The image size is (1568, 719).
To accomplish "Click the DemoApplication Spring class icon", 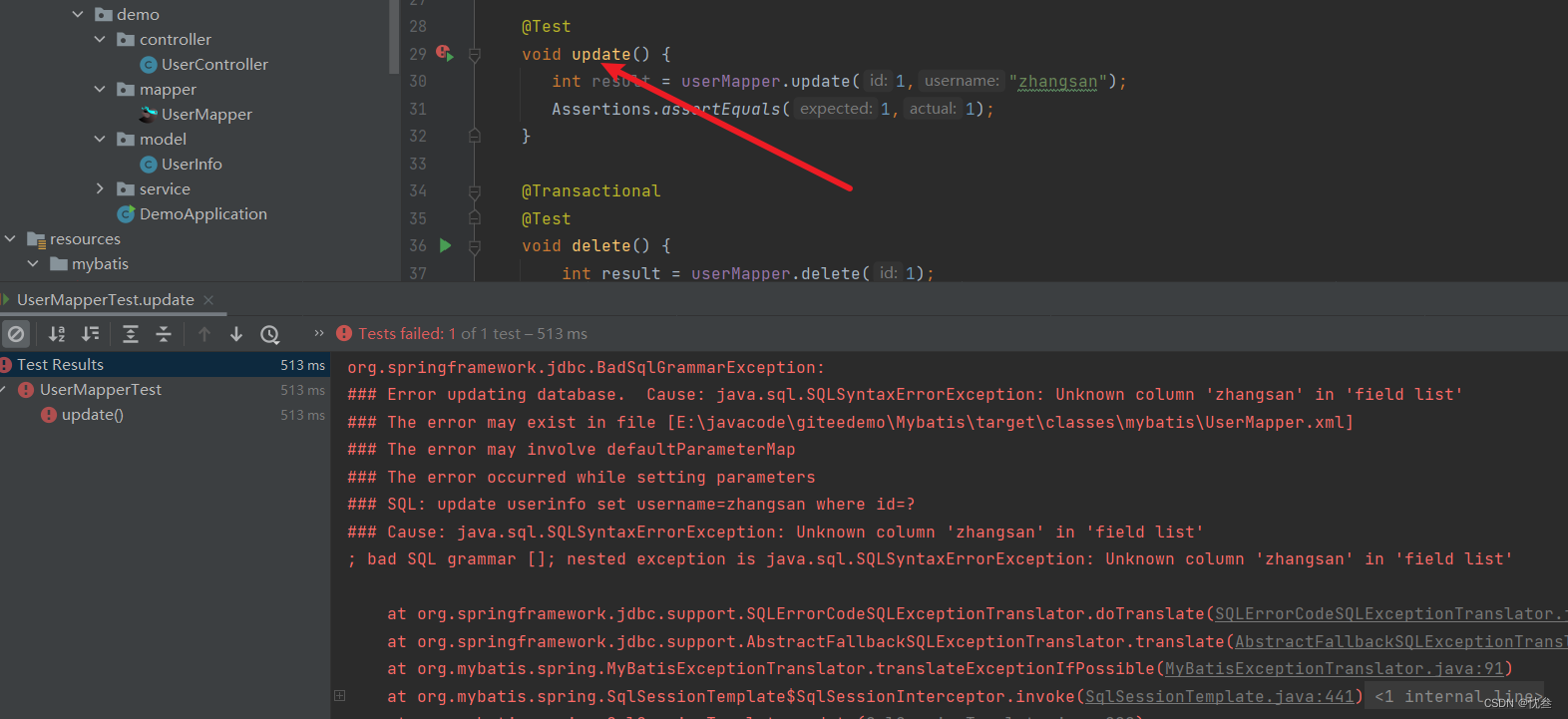I will click(126, 213).
